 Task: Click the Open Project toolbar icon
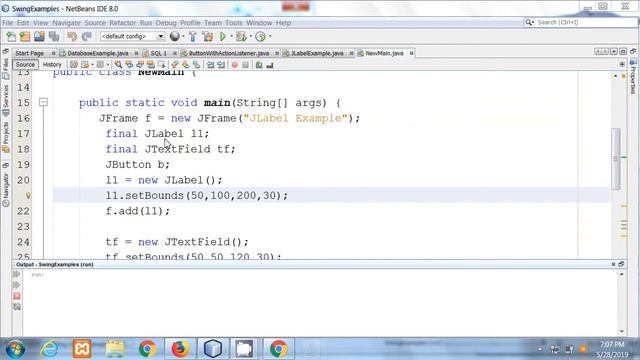pos(39,37)
